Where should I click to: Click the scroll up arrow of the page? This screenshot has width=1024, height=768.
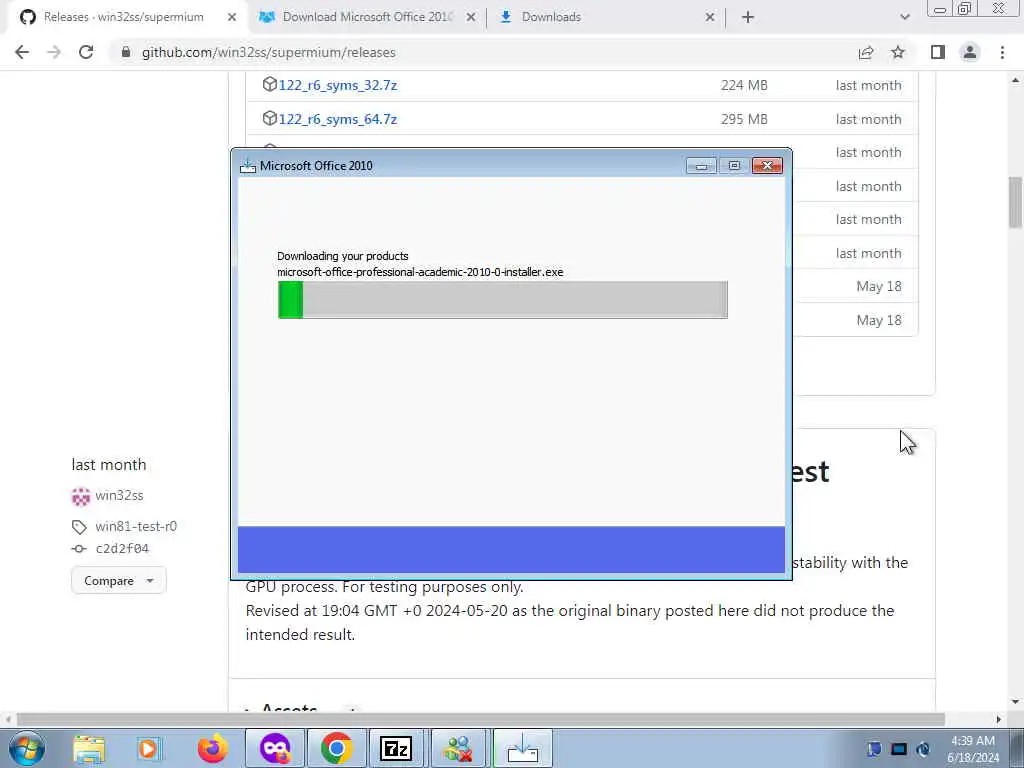(x=1016, y=81)
